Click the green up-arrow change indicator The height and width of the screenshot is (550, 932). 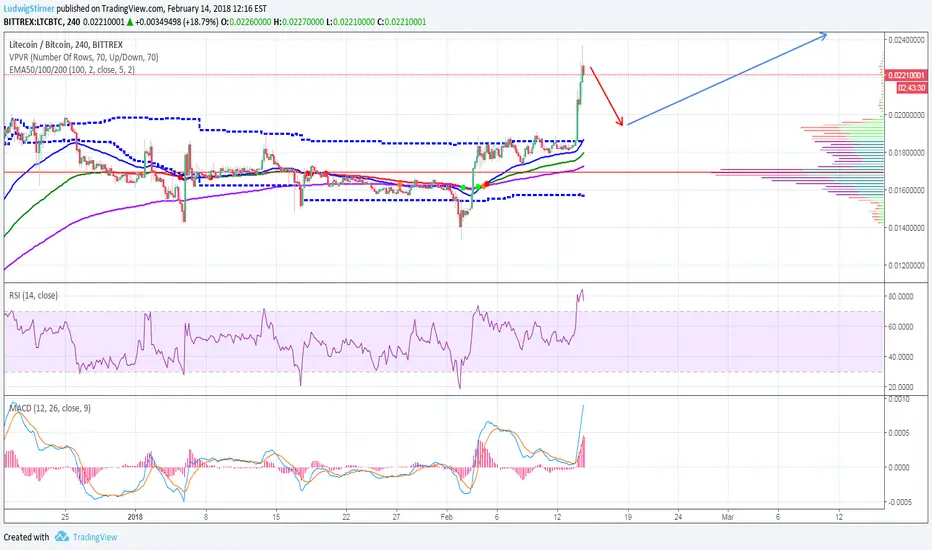[x=130, y=22]
